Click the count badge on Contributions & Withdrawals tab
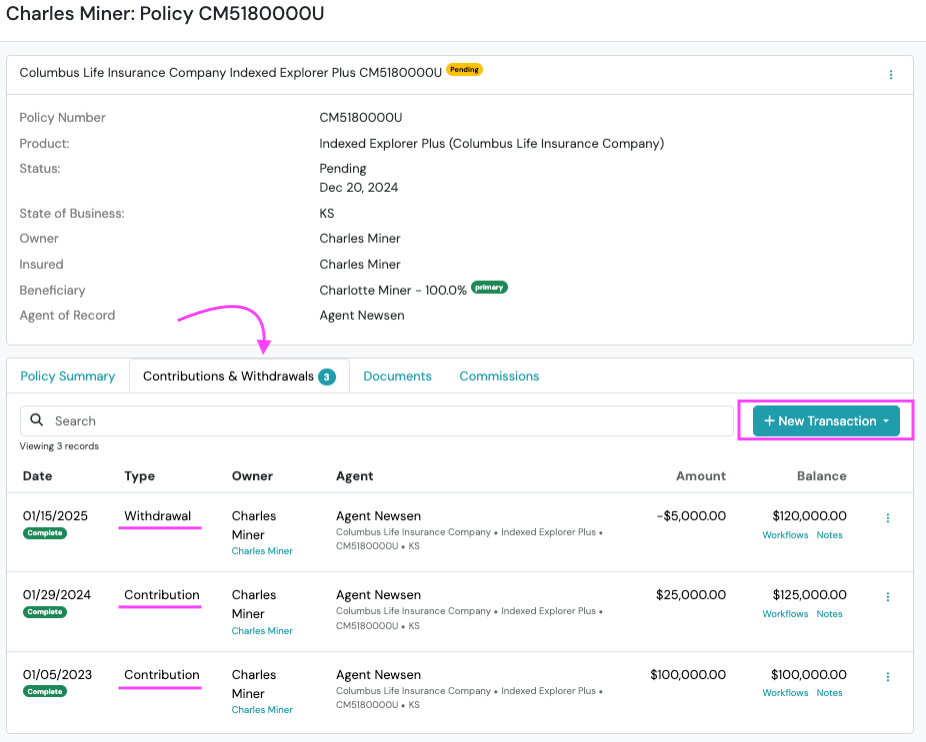926x742 pixels. (327, 377)
